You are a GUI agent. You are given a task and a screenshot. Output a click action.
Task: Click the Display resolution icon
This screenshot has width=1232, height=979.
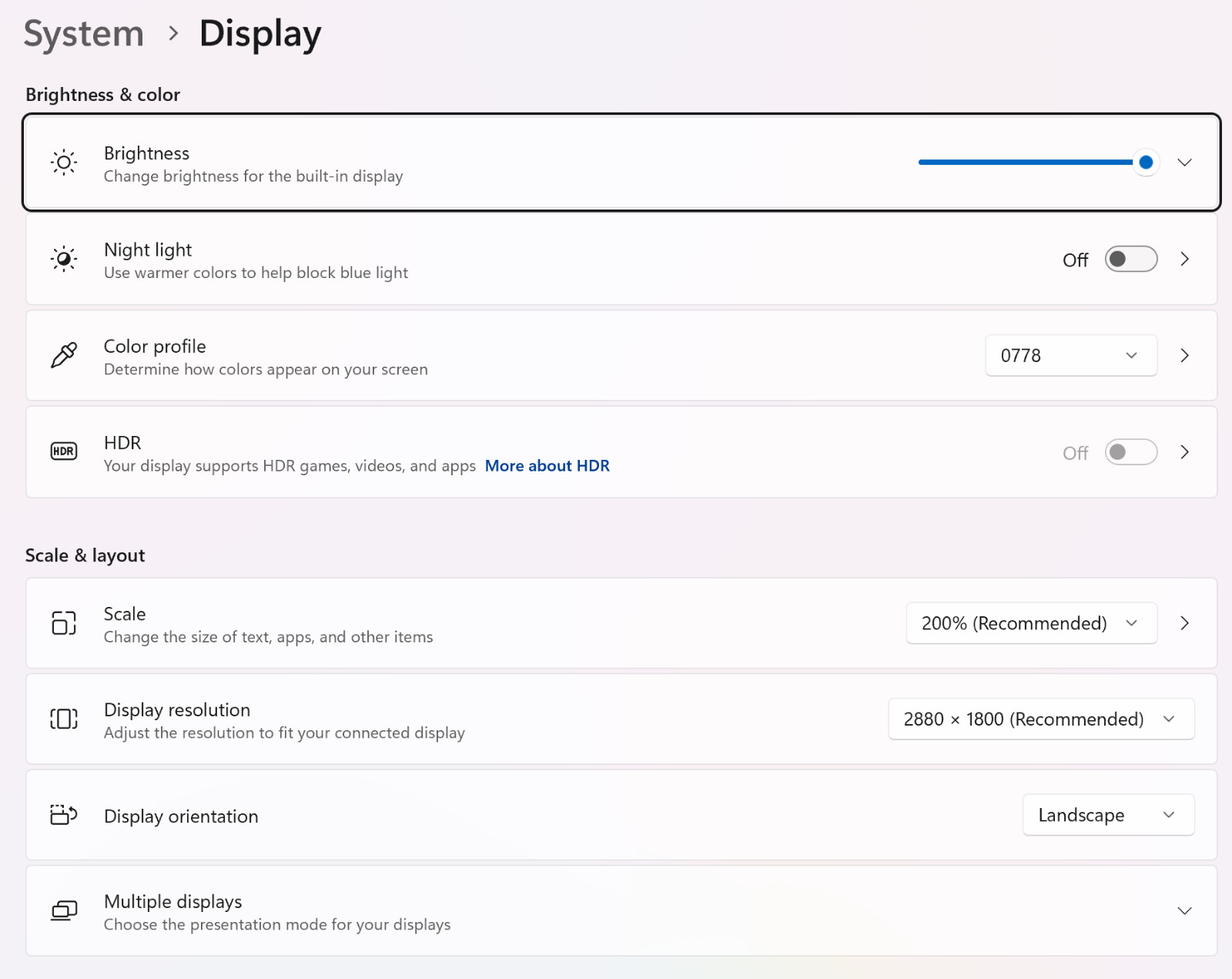(64, 719)
